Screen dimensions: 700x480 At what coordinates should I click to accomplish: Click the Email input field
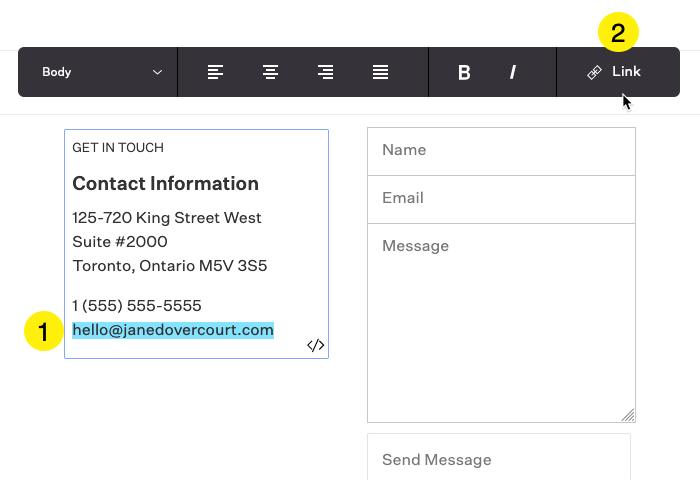[501, 199]
